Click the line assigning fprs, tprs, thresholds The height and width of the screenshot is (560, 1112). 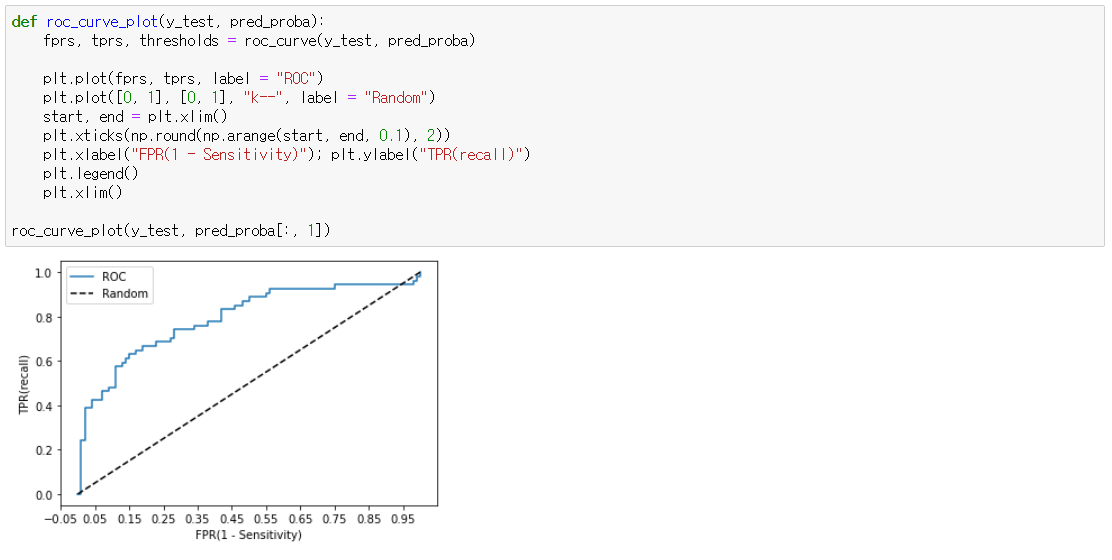pyautogui.click(x=259, y=41)
